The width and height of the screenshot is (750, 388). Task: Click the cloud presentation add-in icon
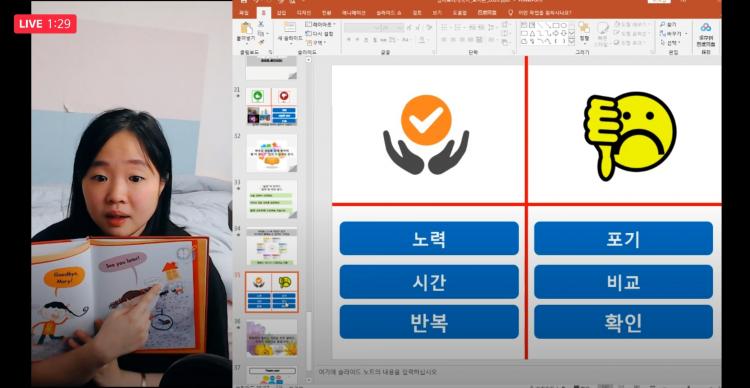coord(706,27)
